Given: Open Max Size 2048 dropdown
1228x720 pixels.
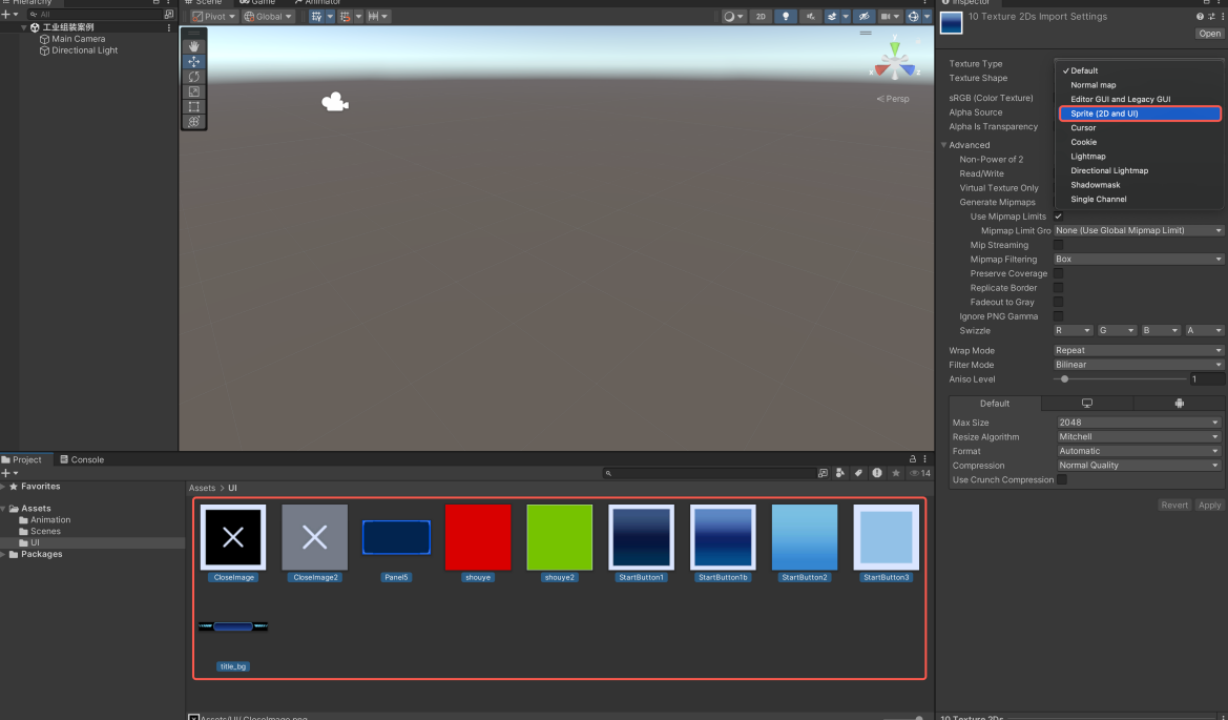Looking at the screenshot, I should click(x=1140, y=423).
